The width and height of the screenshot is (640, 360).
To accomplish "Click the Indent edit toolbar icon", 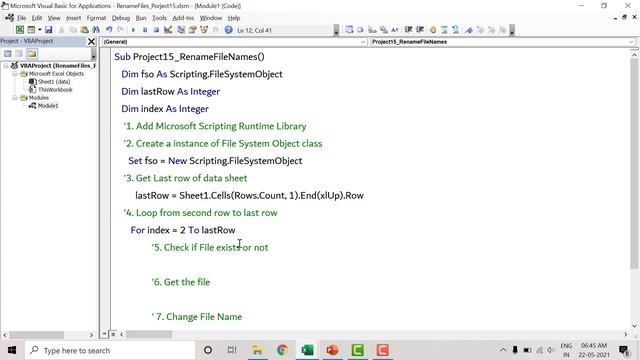I will [408, 30].
